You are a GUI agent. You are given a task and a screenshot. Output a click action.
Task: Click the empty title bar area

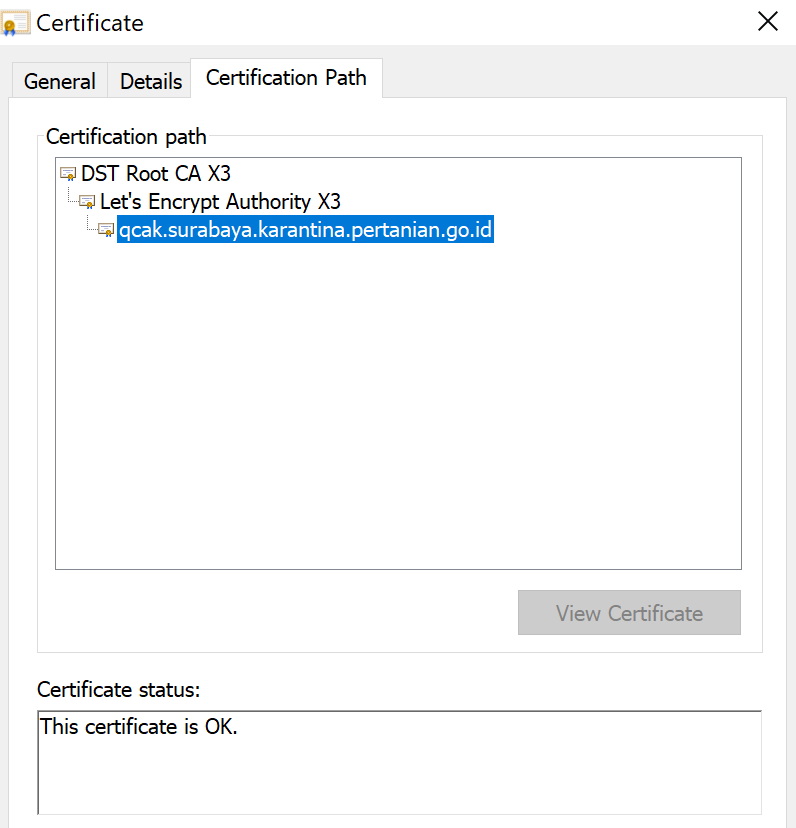tap(450, 22)
